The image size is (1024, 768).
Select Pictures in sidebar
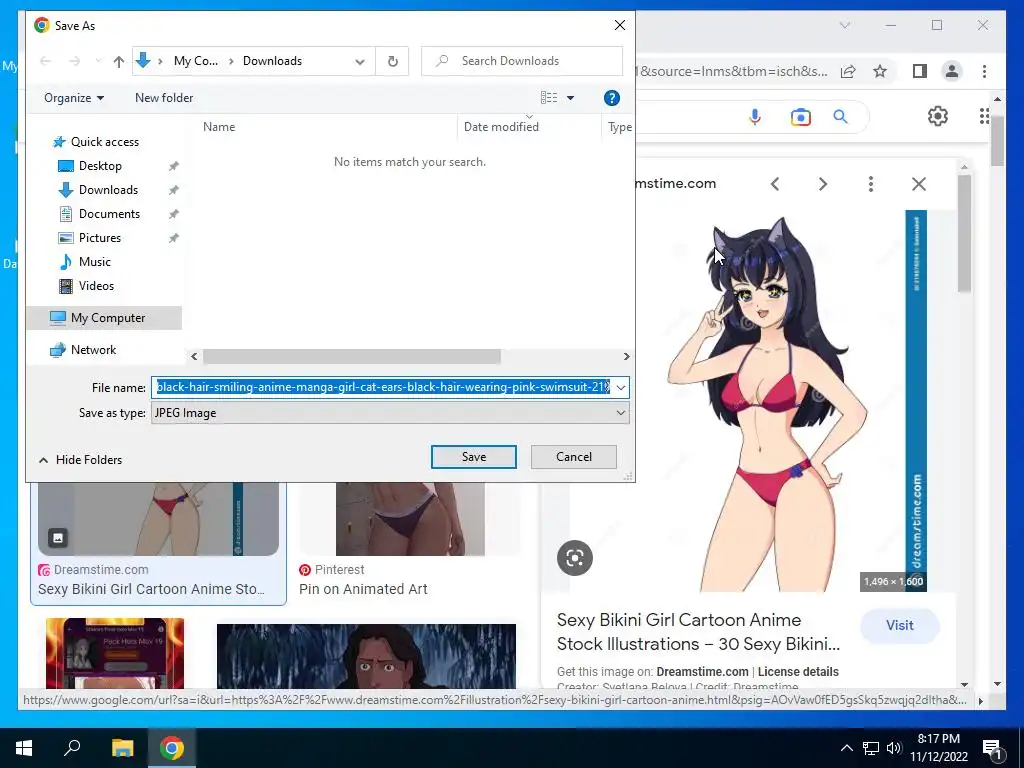[99, 238]
